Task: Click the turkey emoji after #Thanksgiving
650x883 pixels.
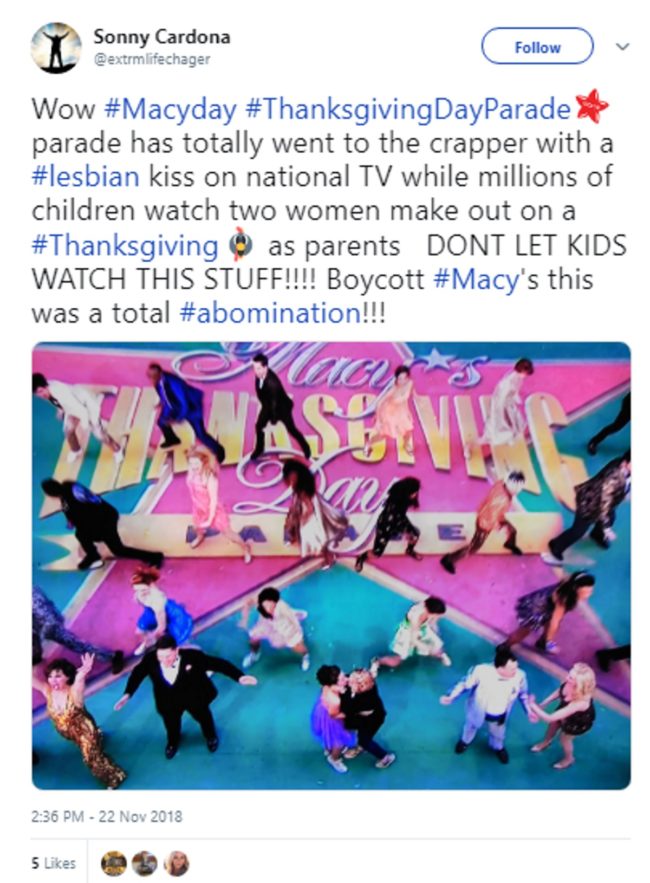Action: (x=242, y=246)
